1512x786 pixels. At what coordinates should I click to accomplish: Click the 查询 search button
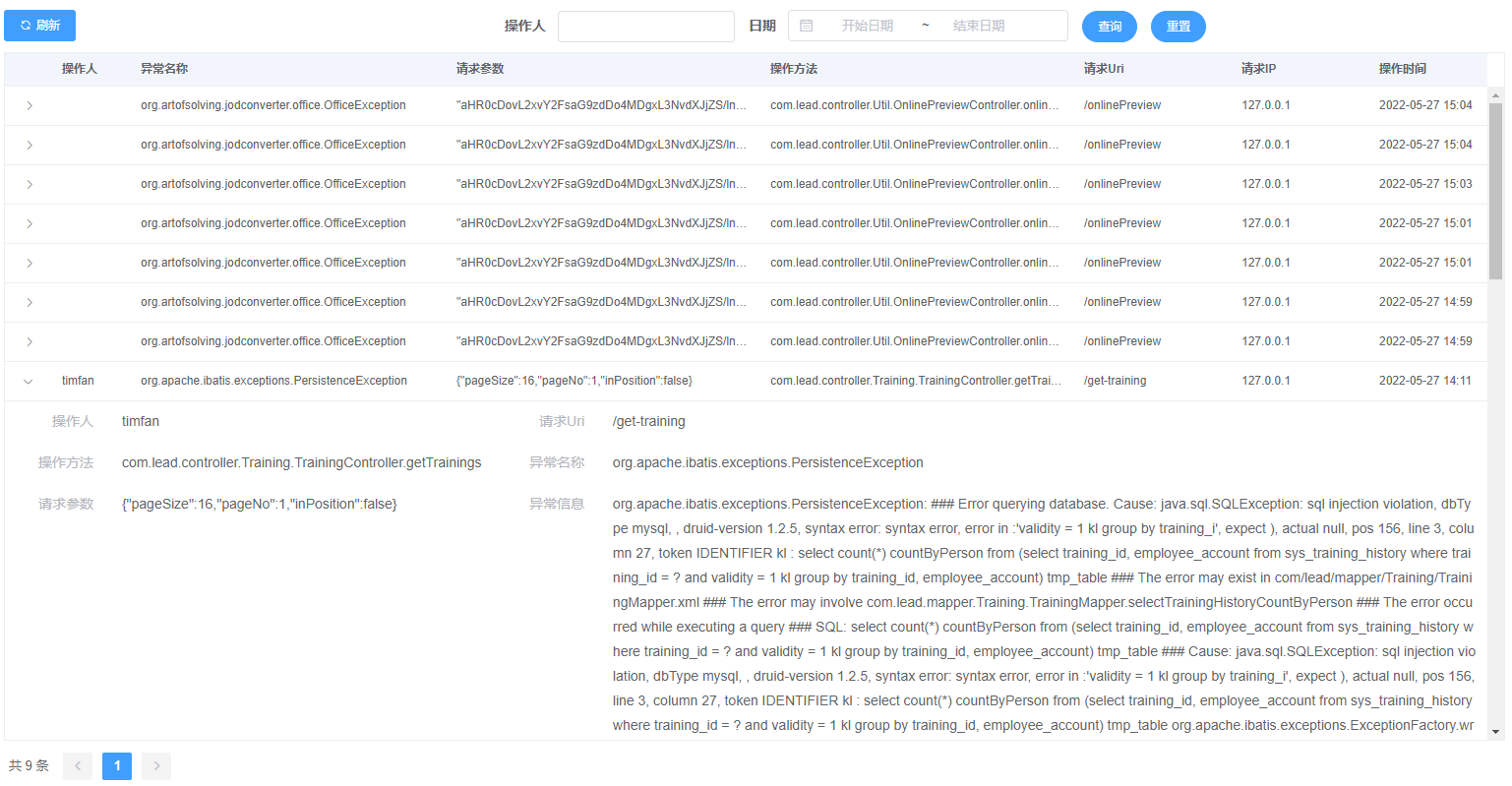tap(1110, 27)
